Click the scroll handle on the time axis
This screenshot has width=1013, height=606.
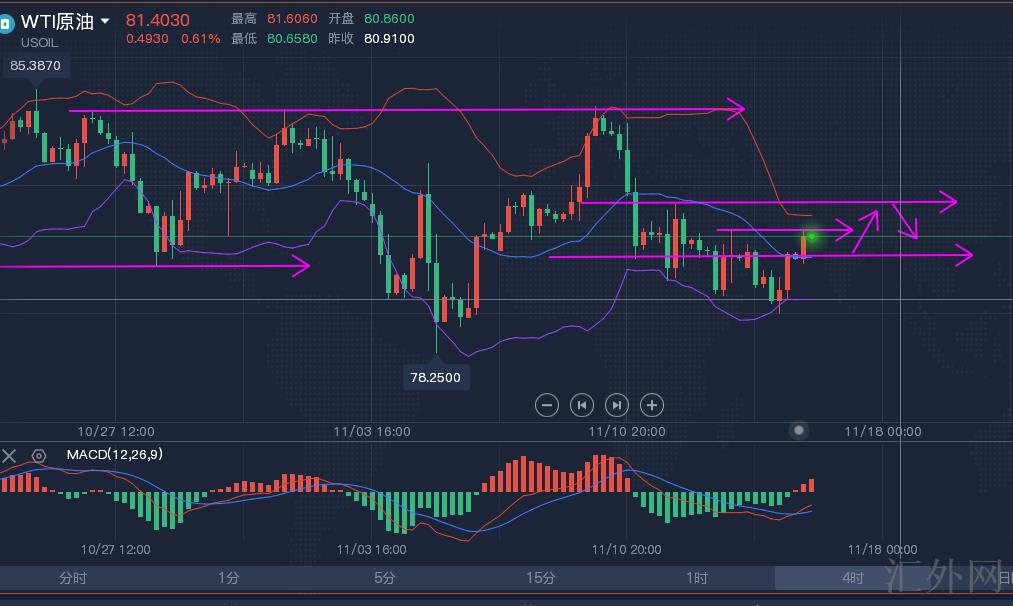click(x=799, y=430)
